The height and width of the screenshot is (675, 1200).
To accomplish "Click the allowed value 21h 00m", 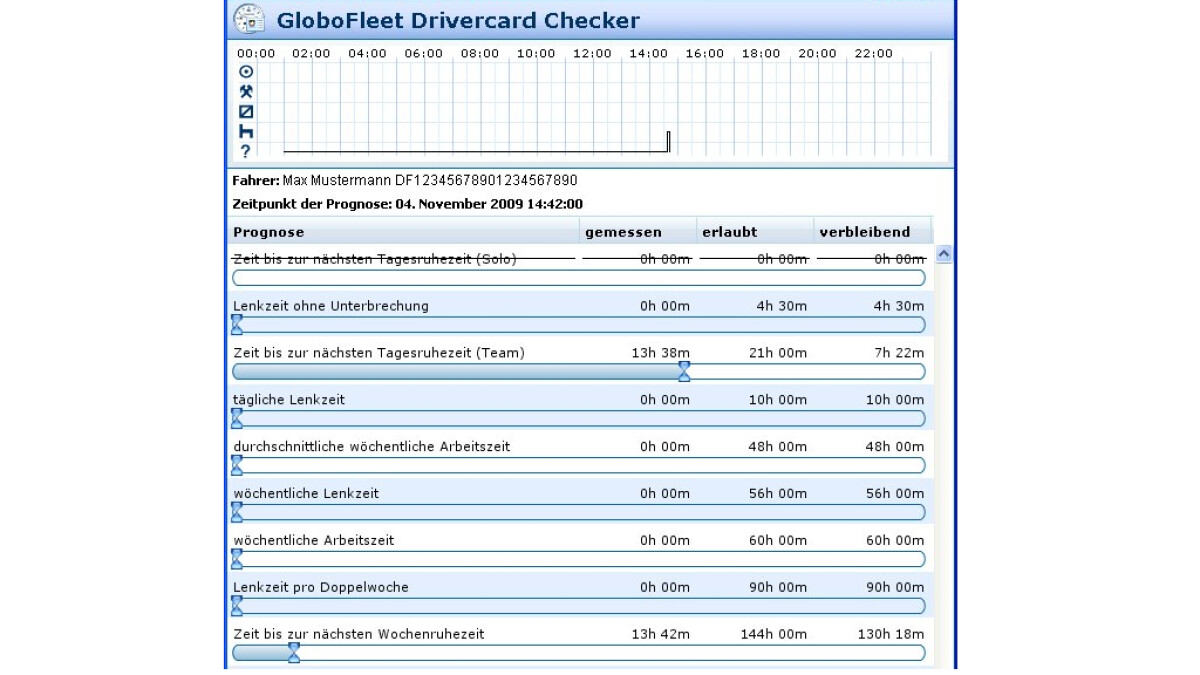I will pos(778,353).
